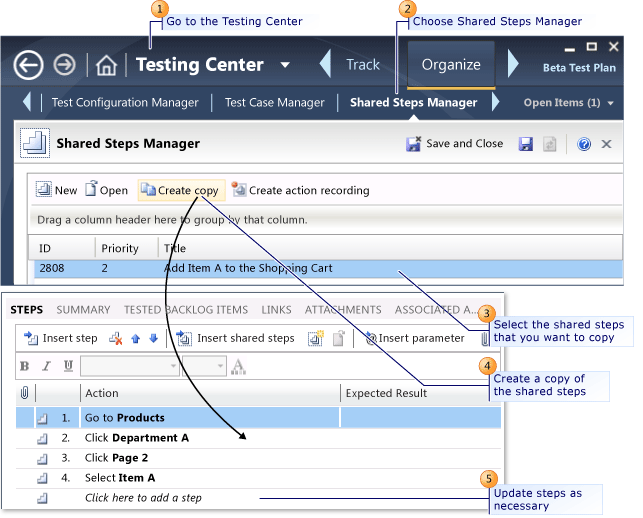Screen dimensions: 643x518
Task: Click the Shared Steps Manager header icon
Action: 35,143
